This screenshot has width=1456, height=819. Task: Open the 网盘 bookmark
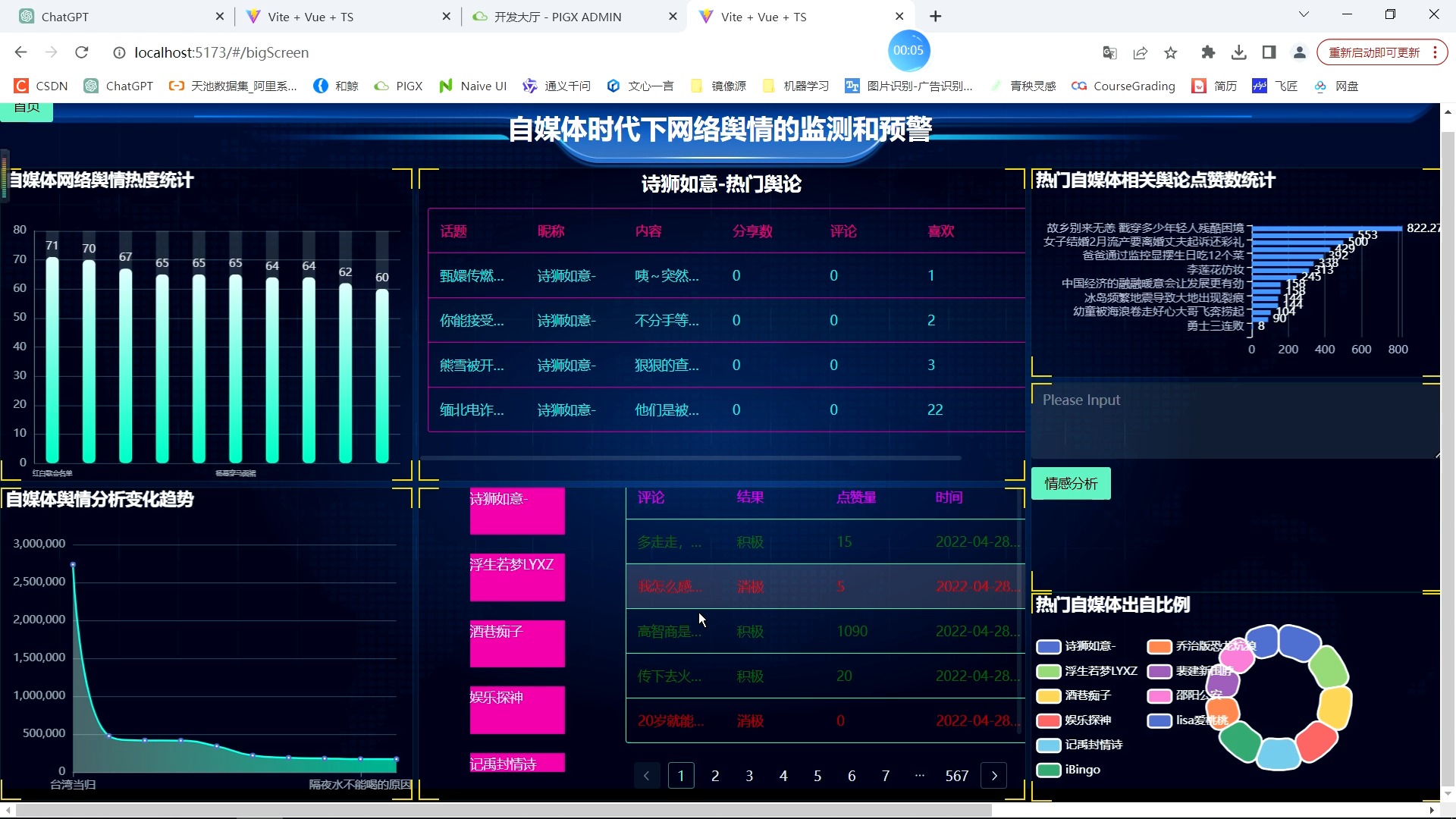1336,86
